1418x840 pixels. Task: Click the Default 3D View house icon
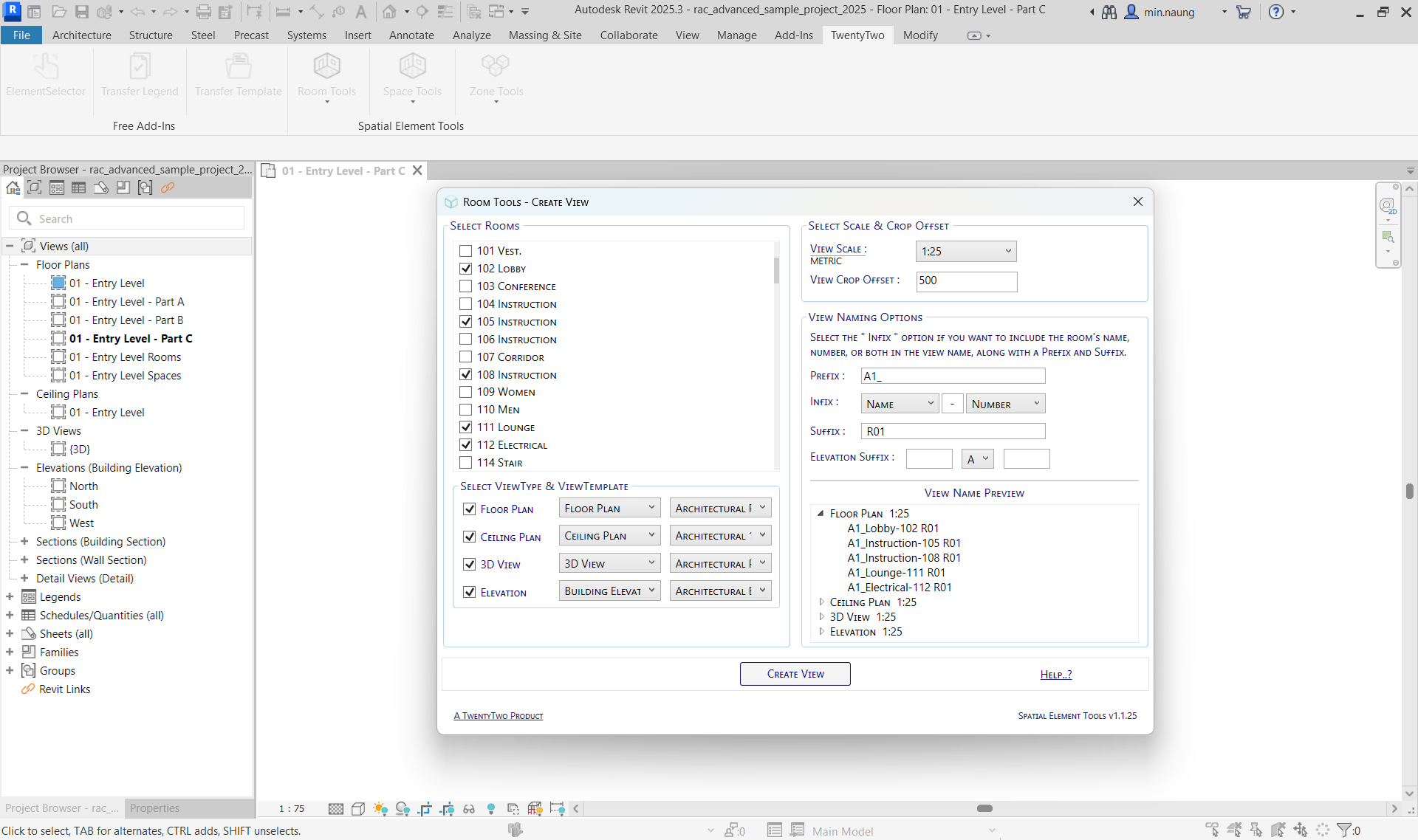pos(389,12)
